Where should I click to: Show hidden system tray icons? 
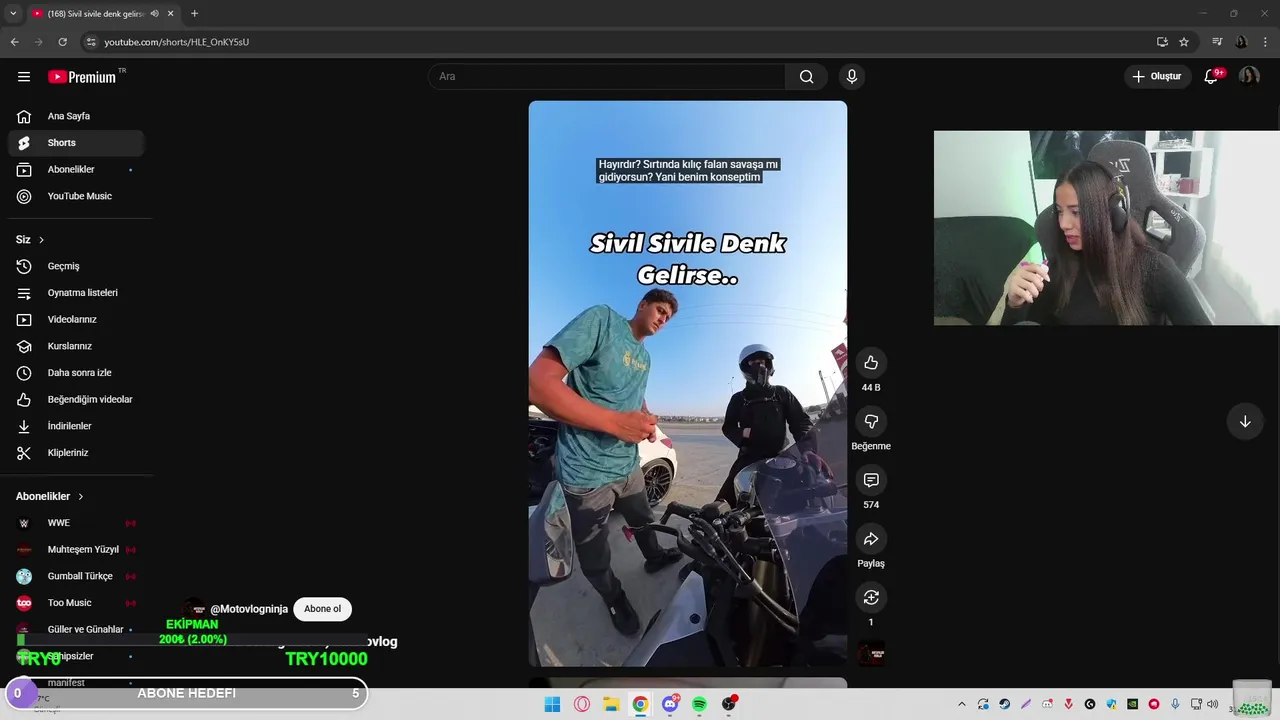[x=962, y=704]
